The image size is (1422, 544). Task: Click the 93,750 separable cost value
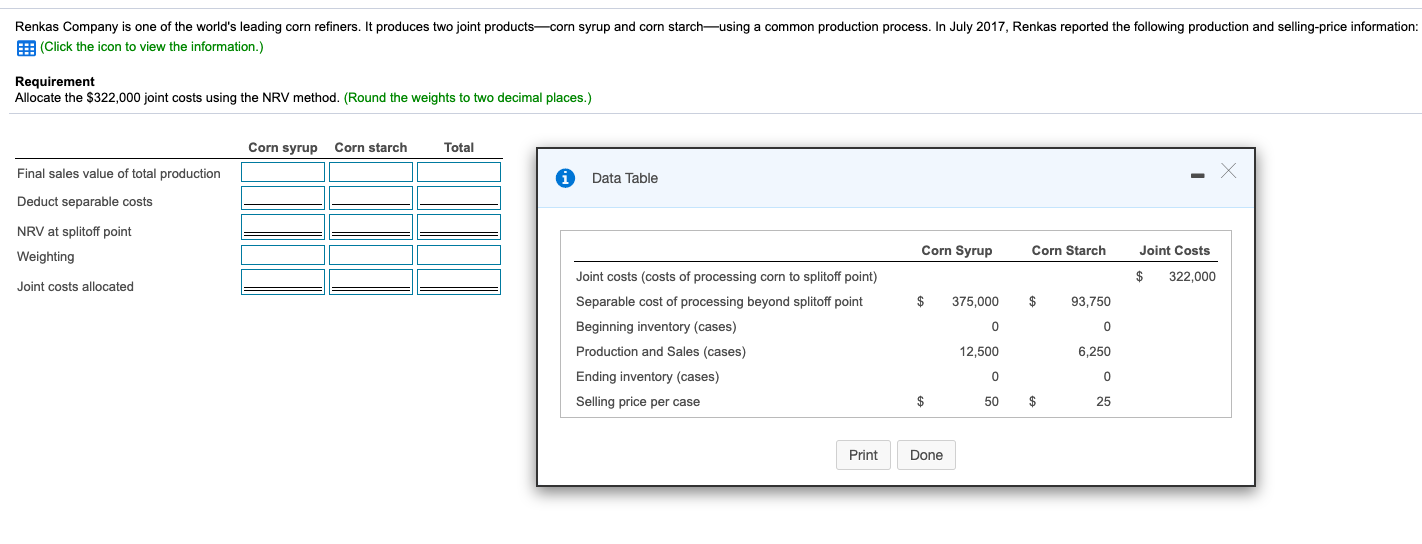1090,301
